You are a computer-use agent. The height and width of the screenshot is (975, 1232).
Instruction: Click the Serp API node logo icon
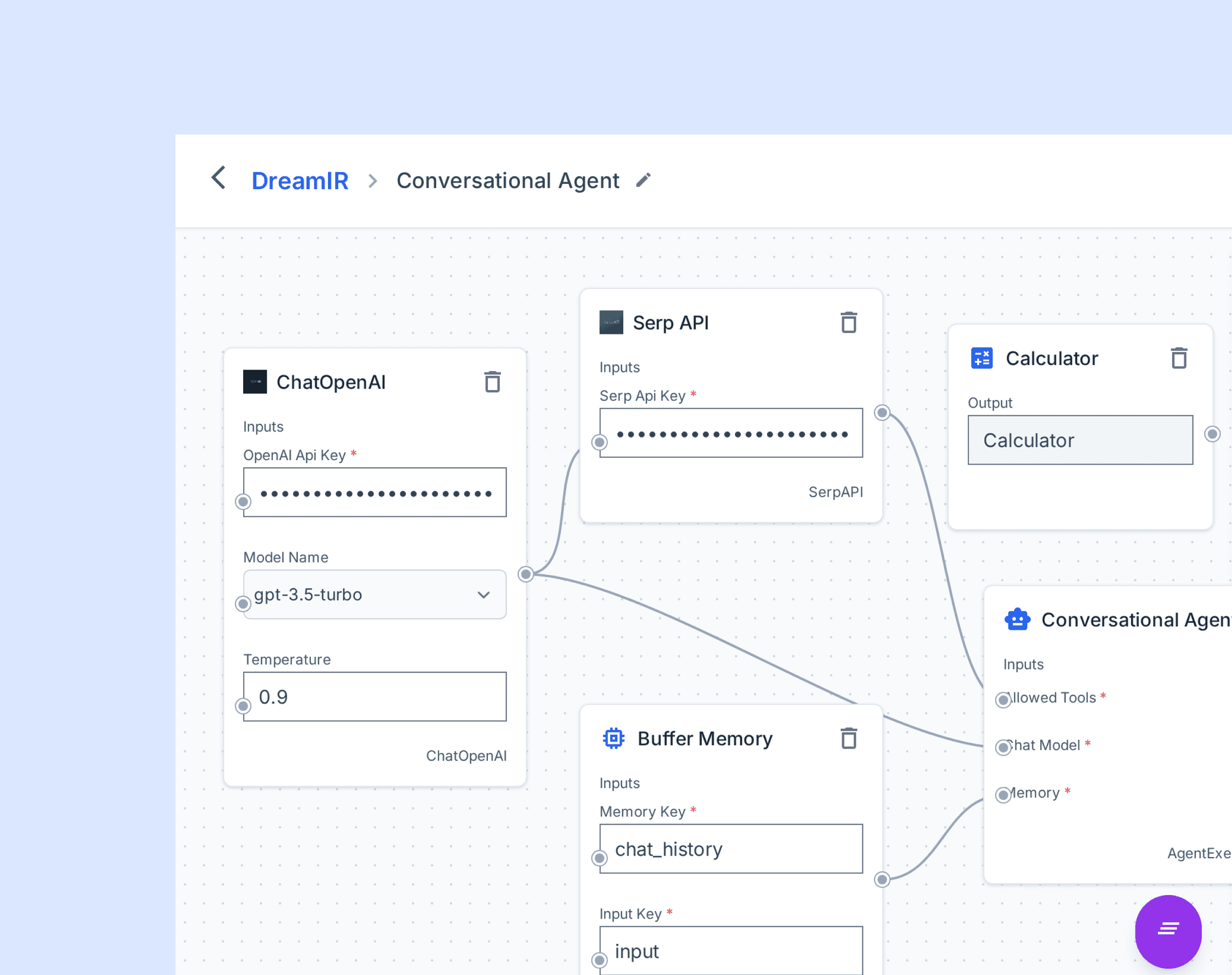[x=611, y=323]
